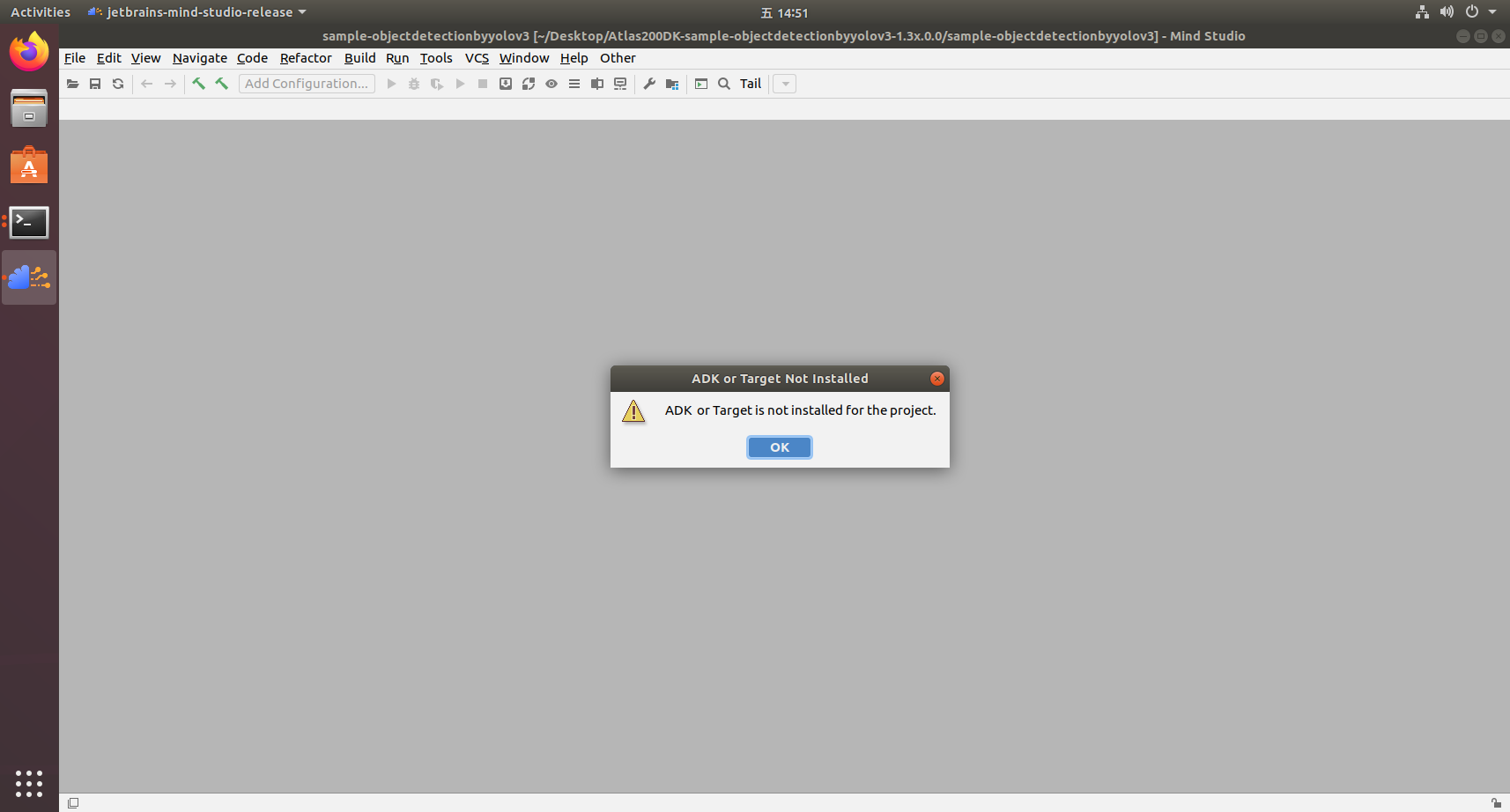Open search with the magnifier icon

click(x=723, y=84)
